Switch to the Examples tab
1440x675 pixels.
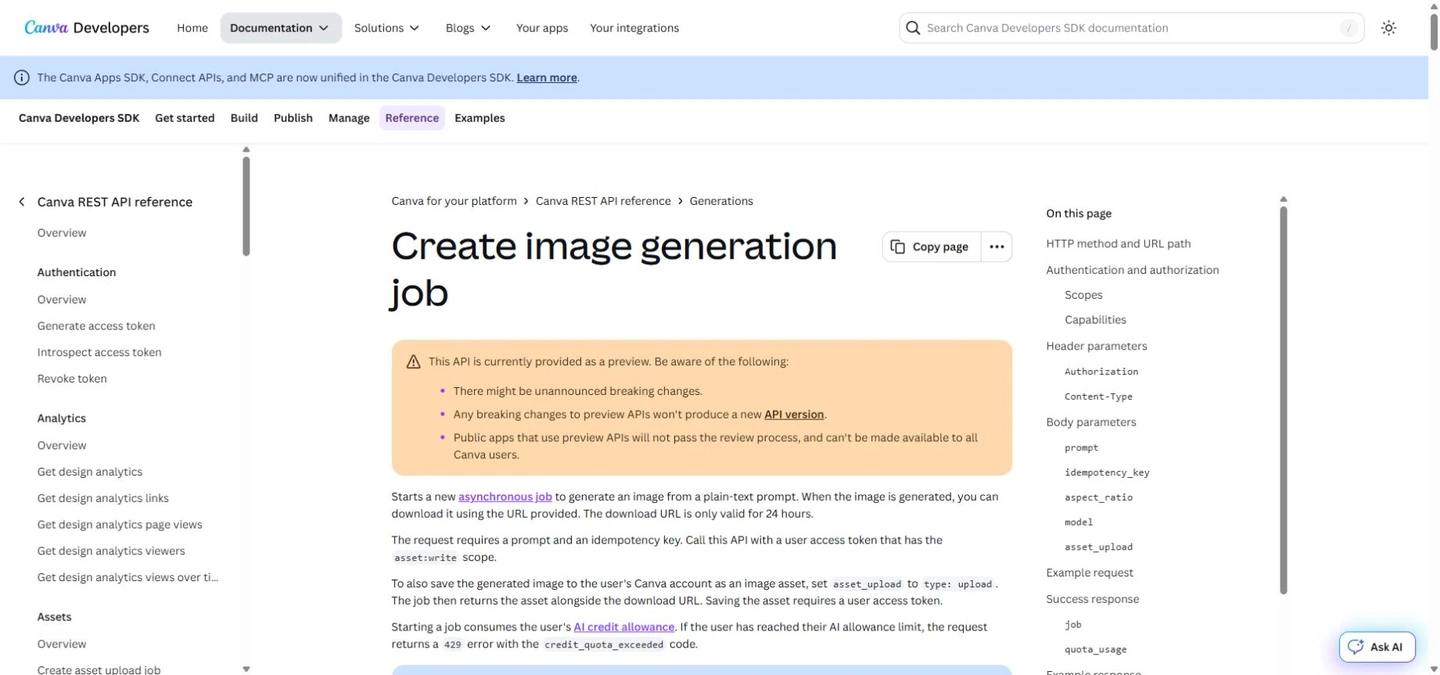tap(480, 118)
